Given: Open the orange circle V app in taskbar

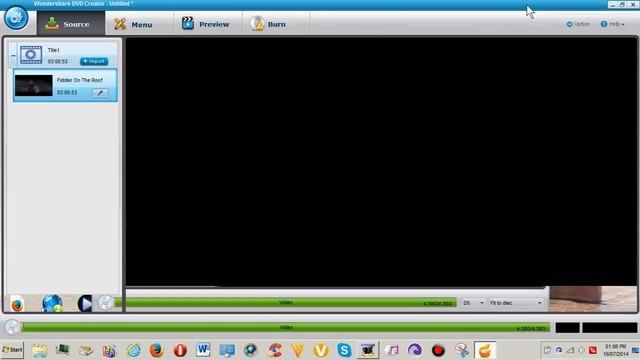Looking at the screenshot, I should pyautogui.click(x=321, y=350).
